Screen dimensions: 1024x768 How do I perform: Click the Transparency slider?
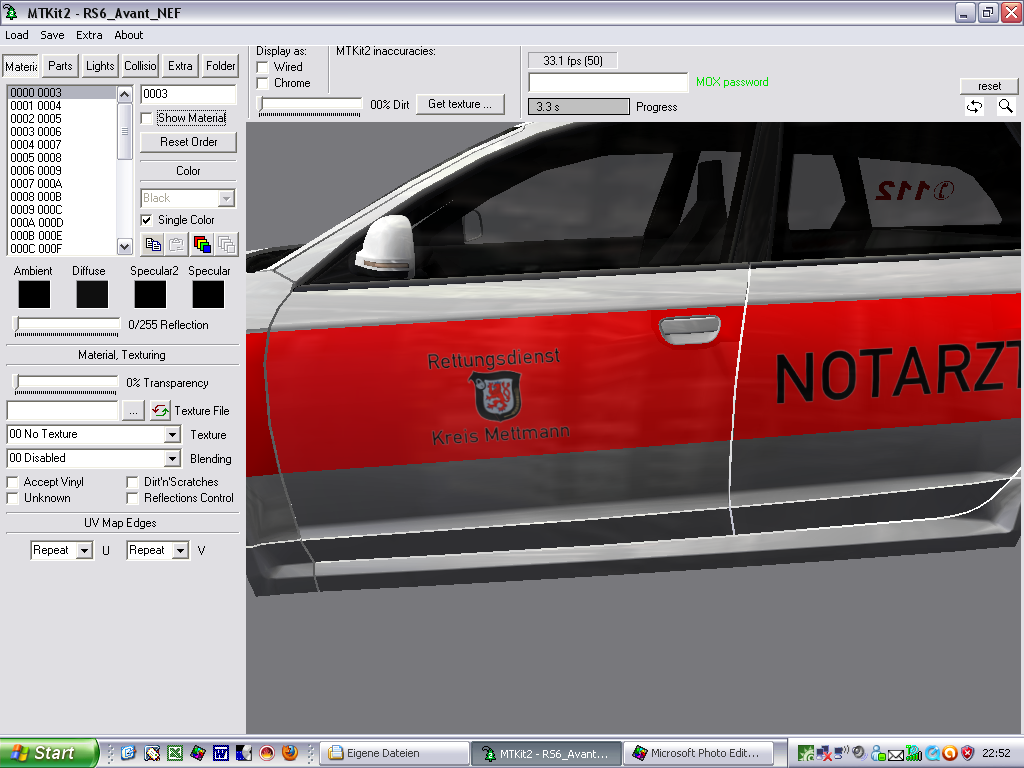tap(65, 383)
